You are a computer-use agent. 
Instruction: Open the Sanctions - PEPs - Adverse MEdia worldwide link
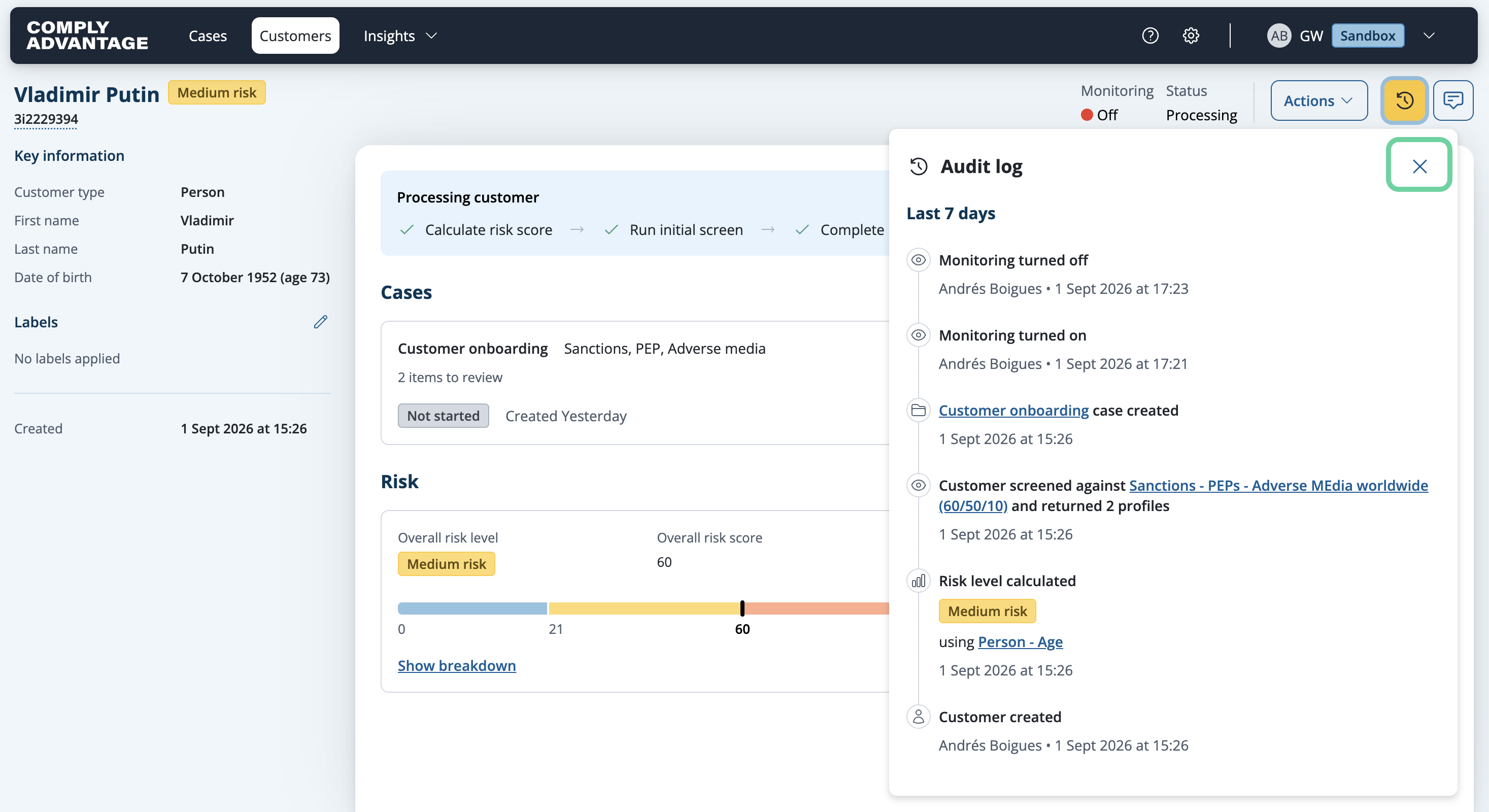pyautogui.click(x=1183, y=495)
